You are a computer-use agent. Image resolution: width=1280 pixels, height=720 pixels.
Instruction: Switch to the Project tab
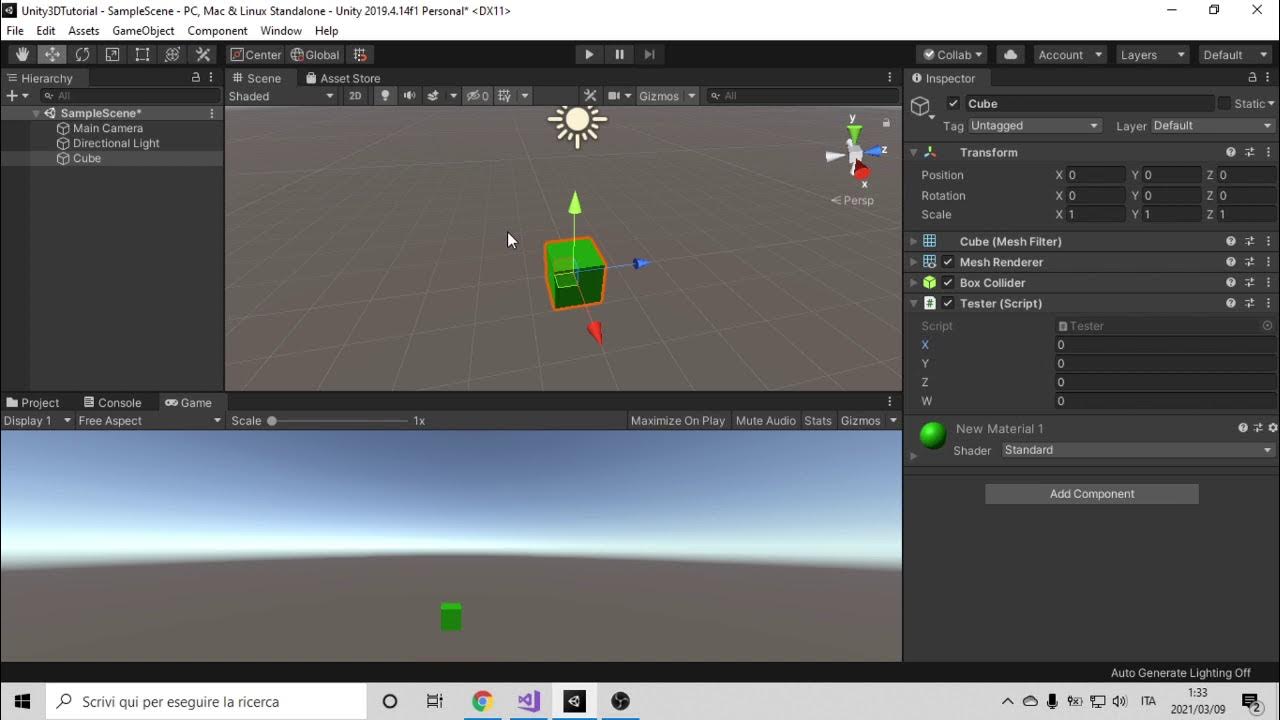coord(33,403)
